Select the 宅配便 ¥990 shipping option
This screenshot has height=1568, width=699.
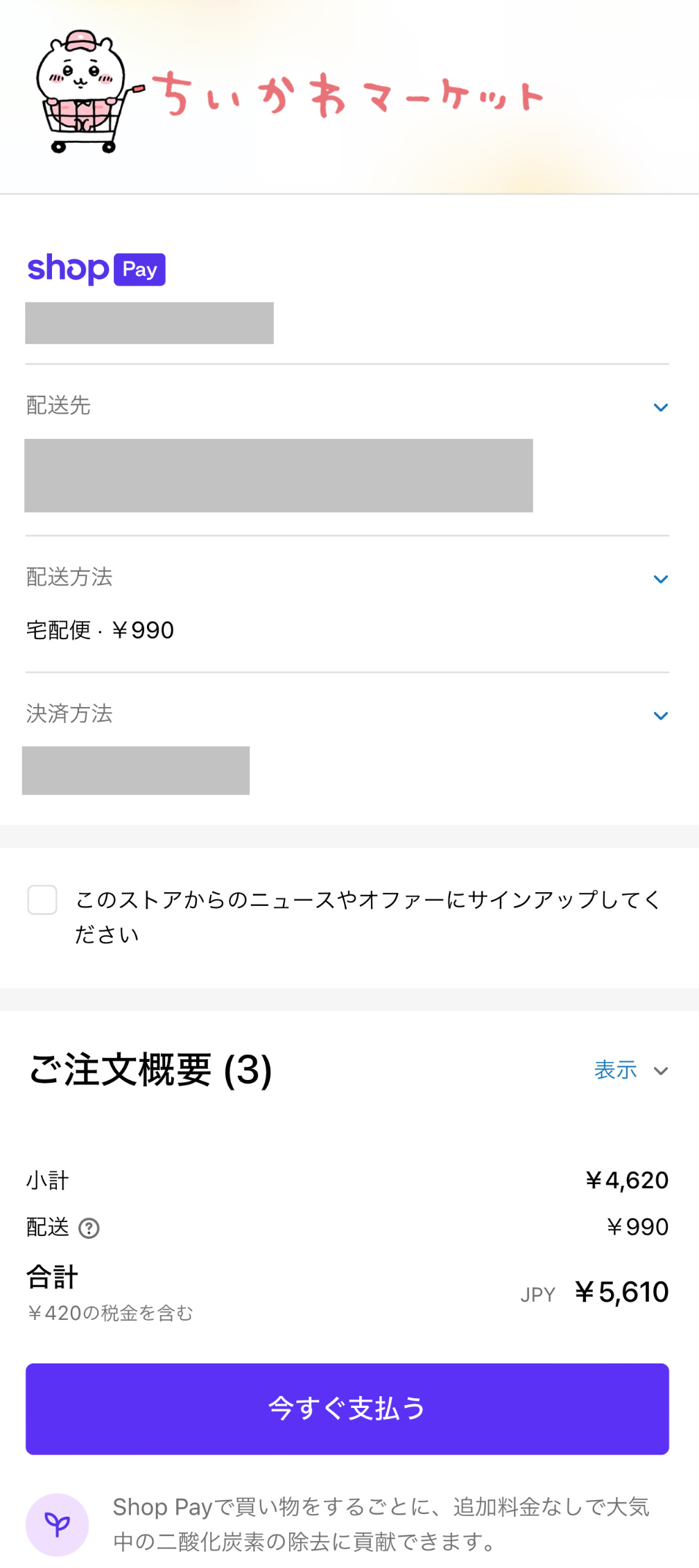pos(100,630)
